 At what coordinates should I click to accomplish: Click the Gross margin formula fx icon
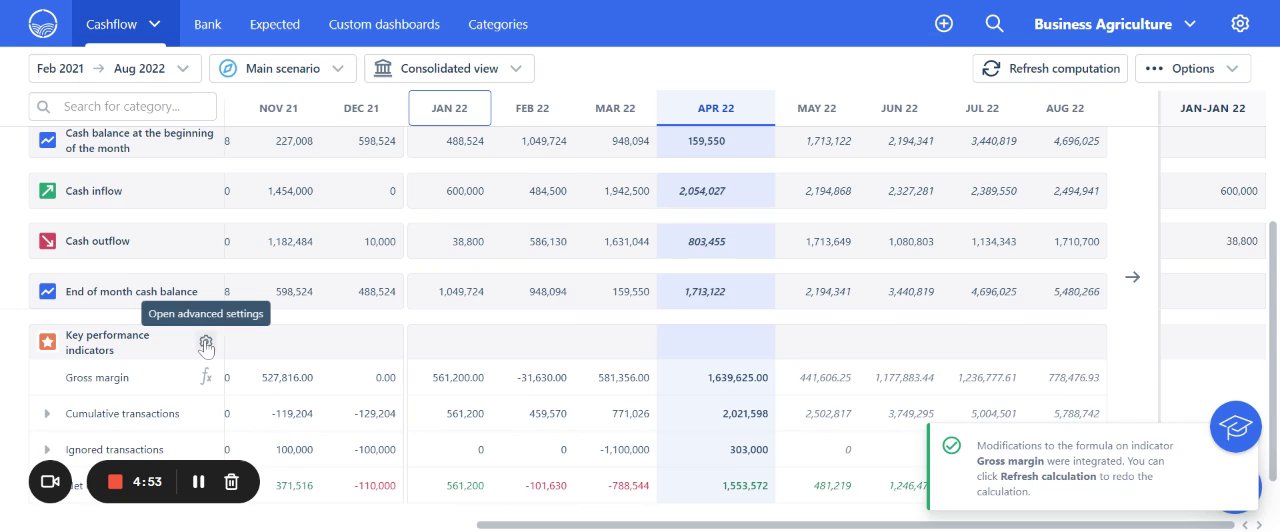point(206,377)
